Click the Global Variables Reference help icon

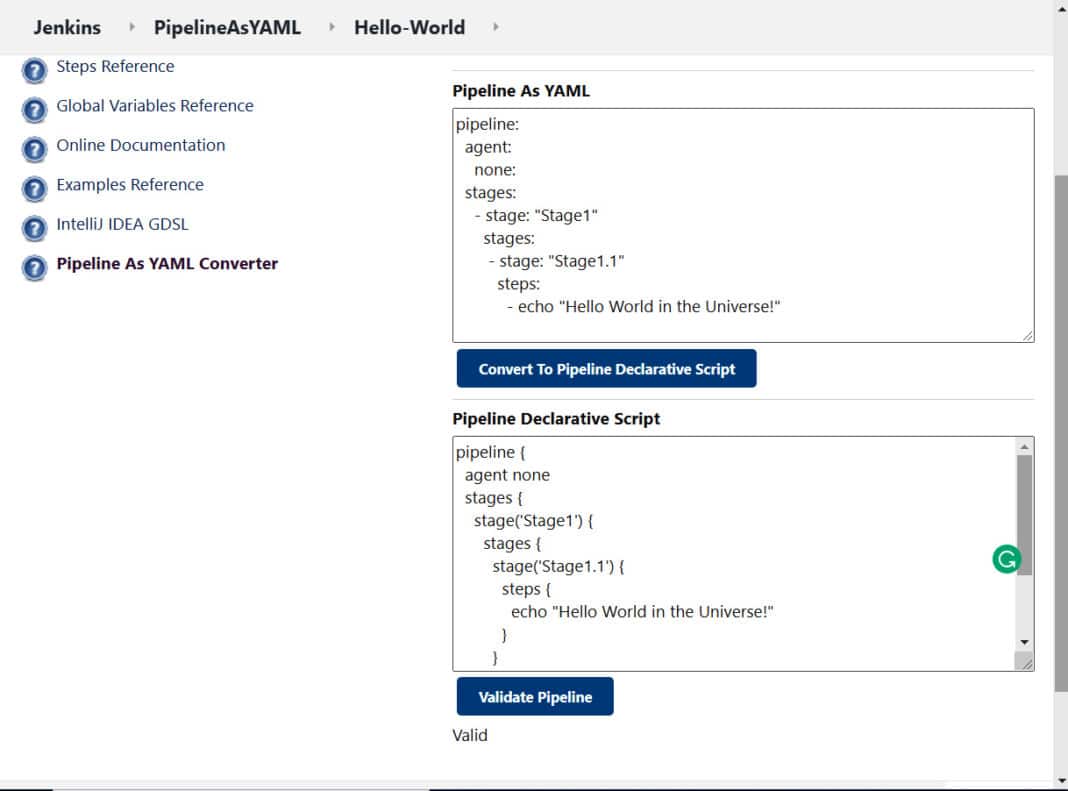(35, 110)
